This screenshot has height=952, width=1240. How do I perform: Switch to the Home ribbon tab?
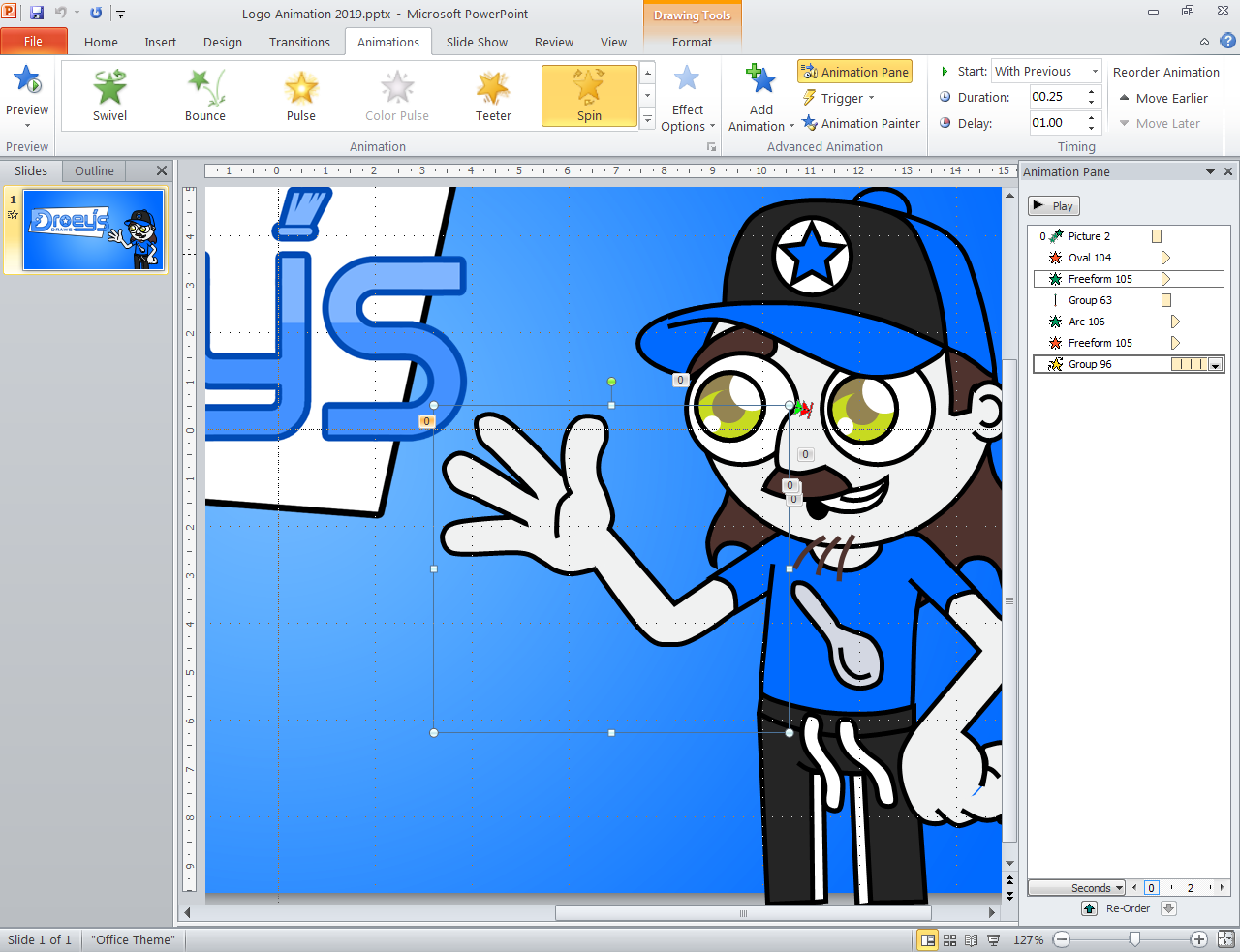point(101,42)
